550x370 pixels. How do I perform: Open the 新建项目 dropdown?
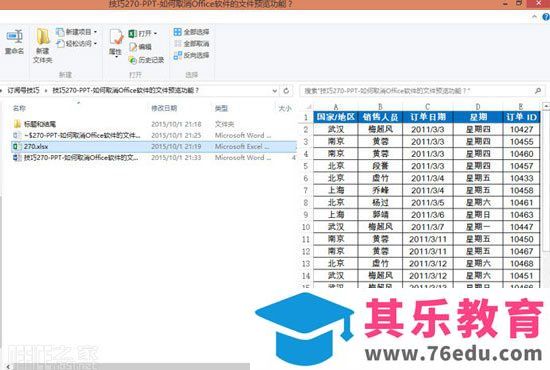[76, 32]
